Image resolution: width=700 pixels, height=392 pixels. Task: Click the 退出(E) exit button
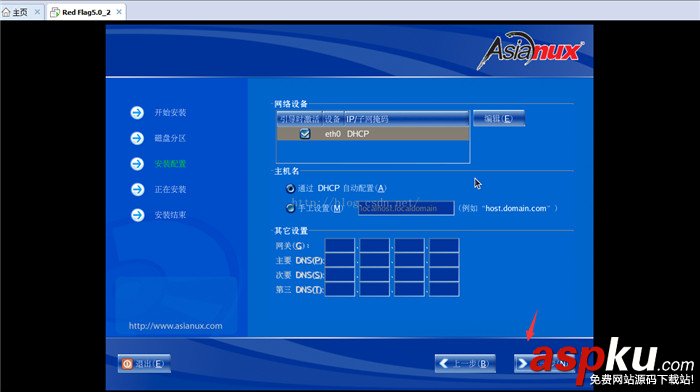(x=144, y=363)
